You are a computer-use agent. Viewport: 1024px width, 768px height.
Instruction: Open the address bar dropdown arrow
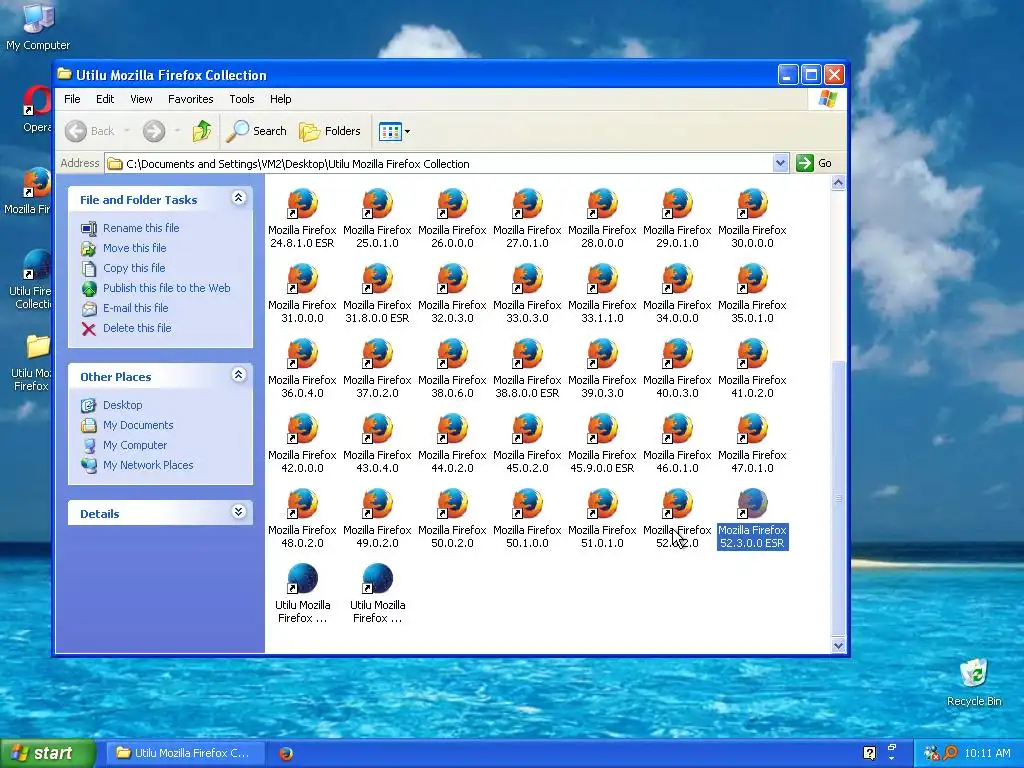[780, 163]
